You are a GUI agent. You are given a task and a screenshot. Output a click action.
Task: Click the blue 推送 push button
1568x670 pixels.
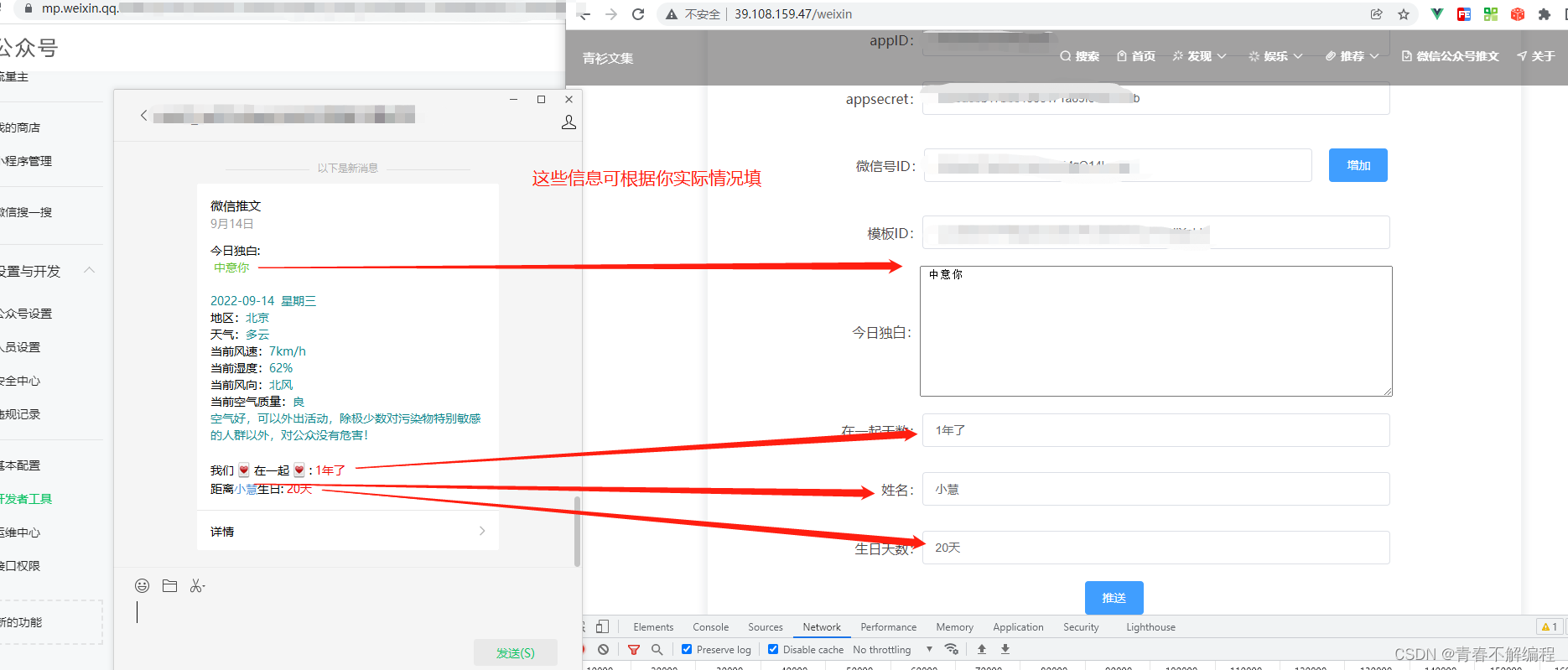click(1114, 598)
